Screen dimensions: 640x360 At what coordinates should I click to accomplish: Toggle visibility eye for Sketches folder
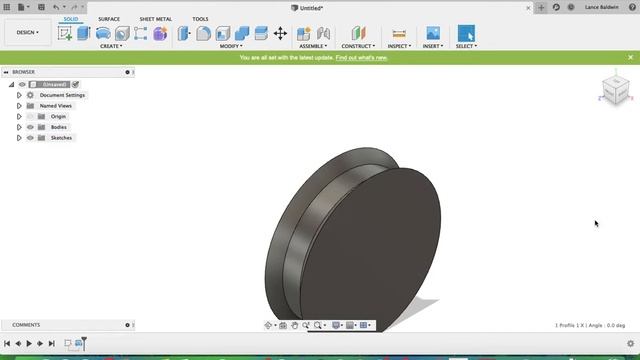click(30, 138)
